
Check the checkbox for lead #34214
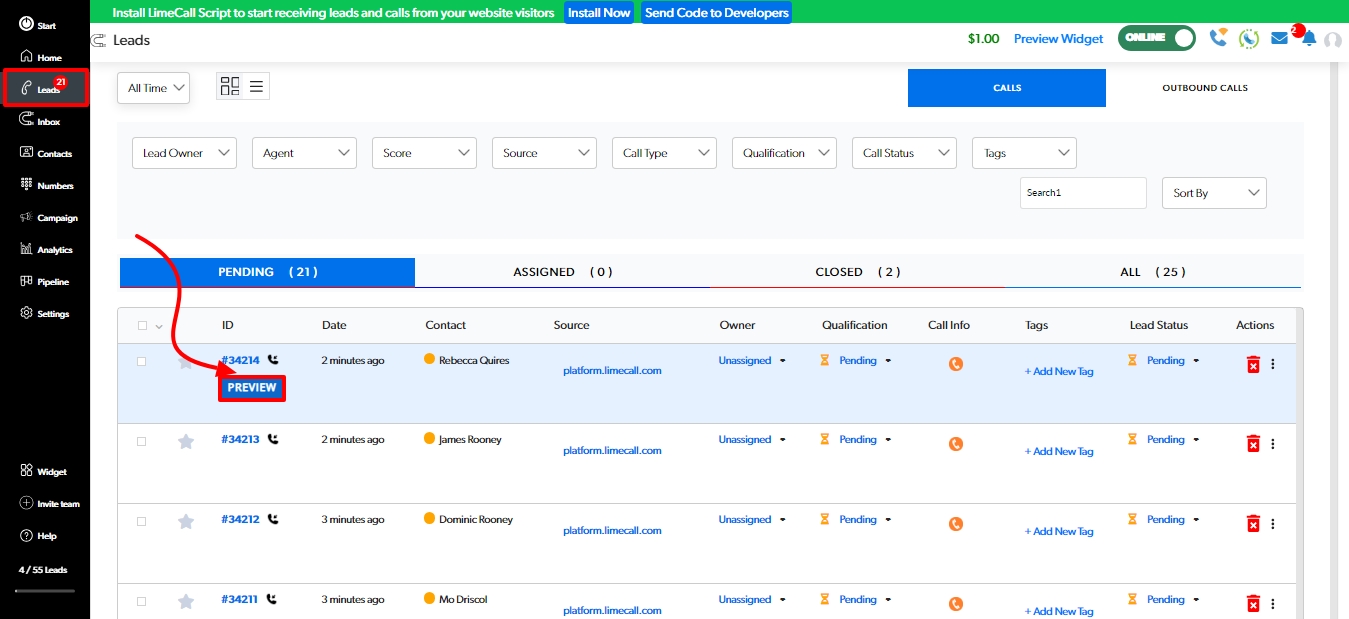[141, 361]
